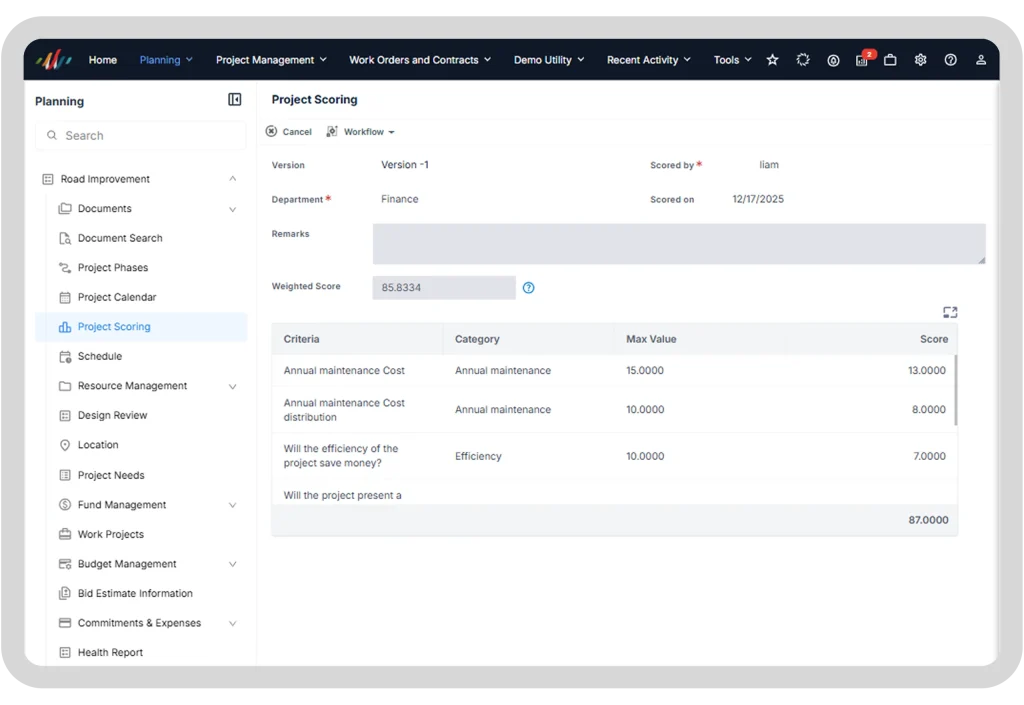The height and width of the screenshot is (705, 1024).
Task: Click the Document Search icon
Action: [x=65, y=238]
